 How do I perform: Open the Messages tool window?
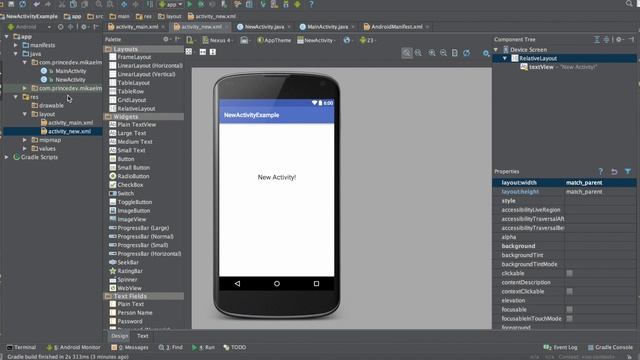tap(130, 347)
